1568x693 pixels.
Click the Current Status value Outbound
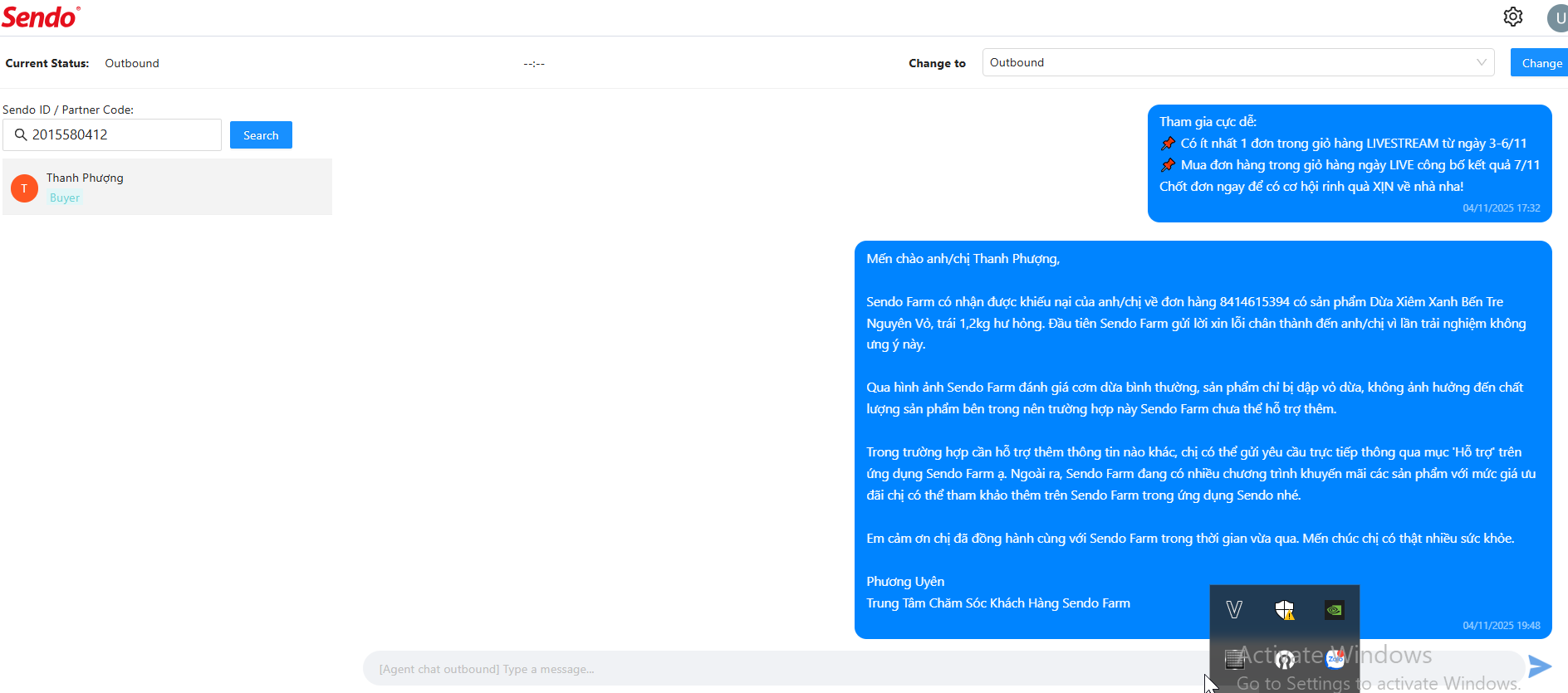point(132,63)
